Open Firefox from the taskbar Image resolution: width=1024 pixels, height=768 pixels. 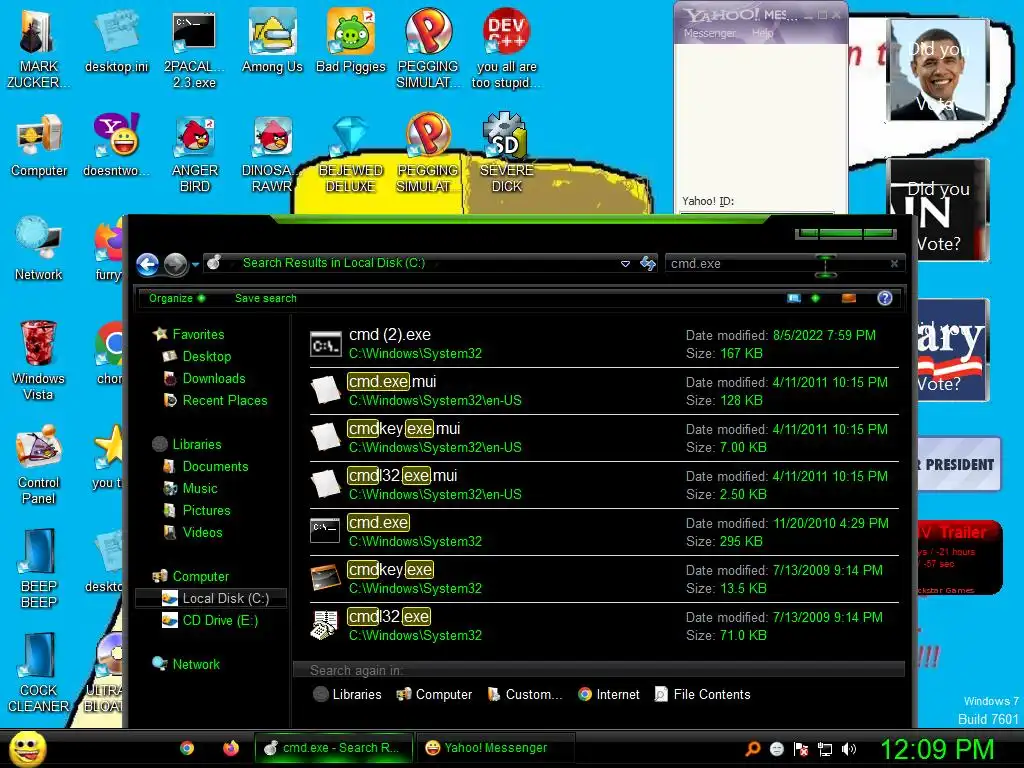tap(231, 748)
